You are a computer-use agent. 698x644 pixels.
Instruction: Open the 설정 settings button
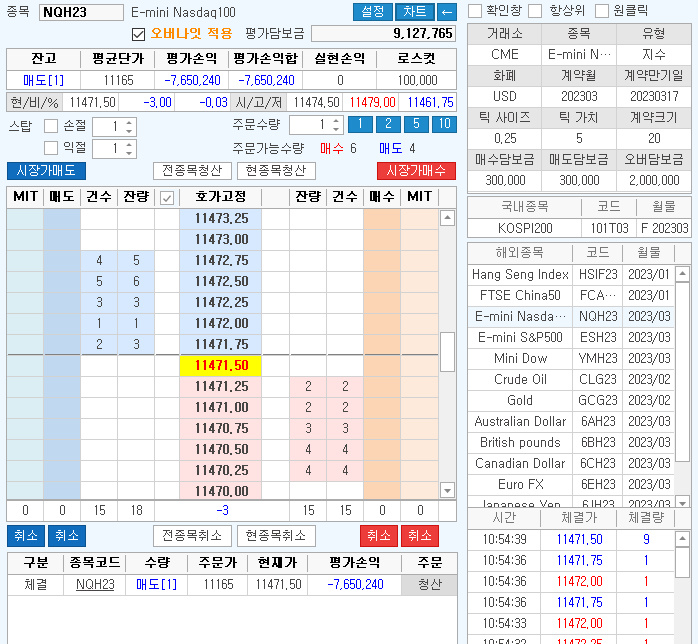(372, 12)
